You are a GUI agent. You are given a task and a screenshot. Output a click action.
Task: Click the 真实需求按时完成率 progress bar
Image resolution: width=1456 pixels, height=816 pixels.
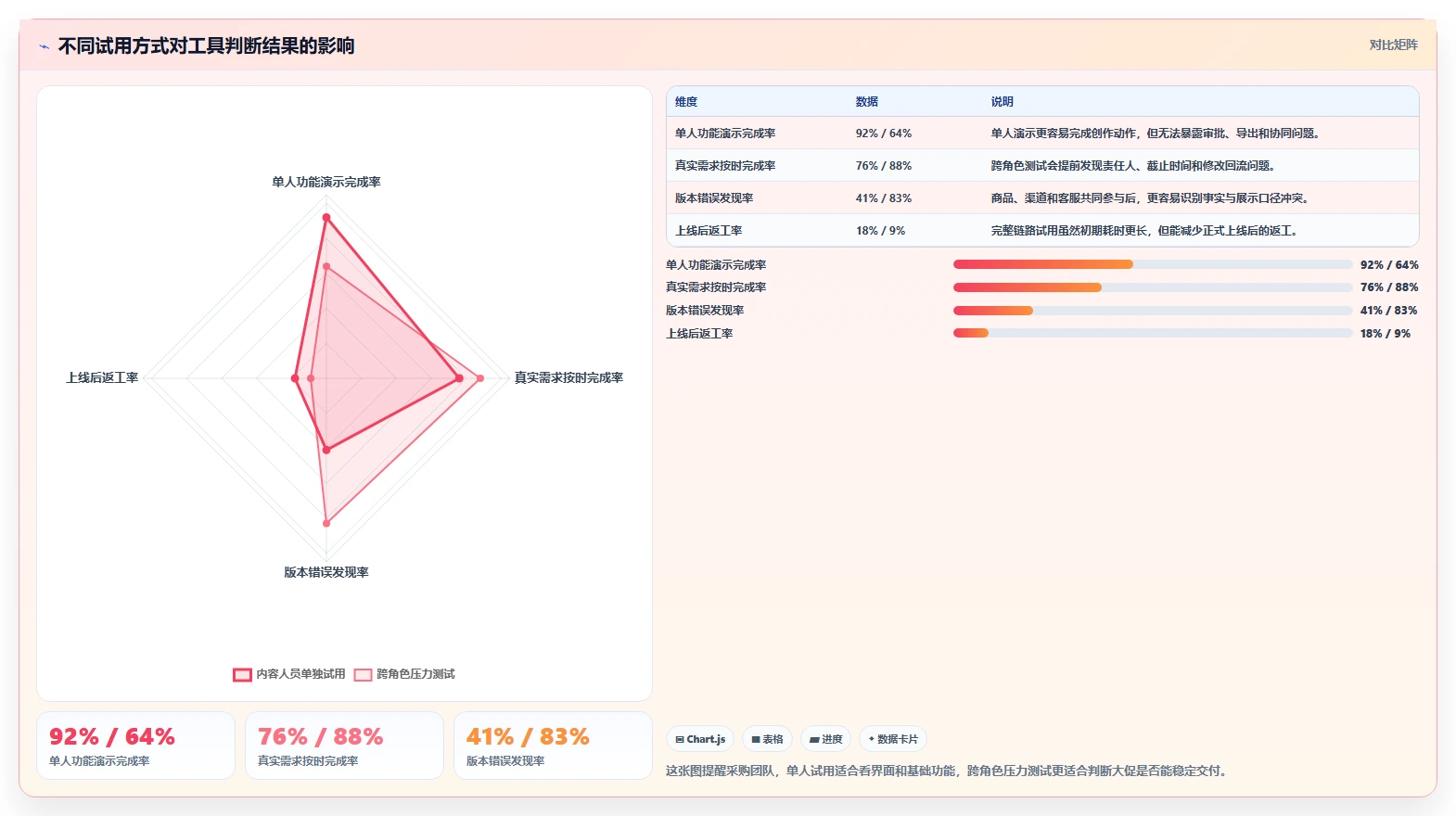[1152, 287]
